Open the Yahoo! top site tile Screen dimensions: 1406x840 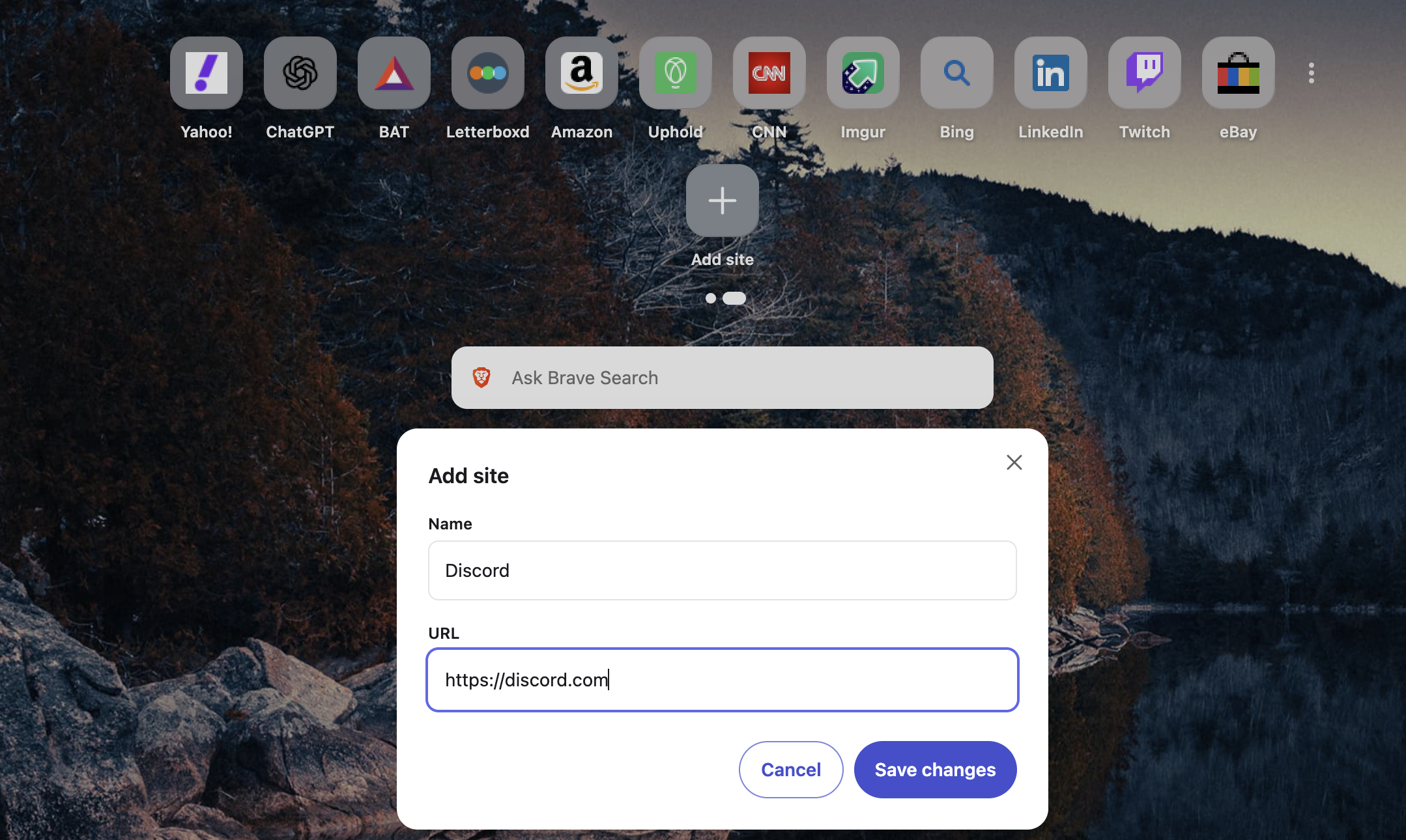207,73
